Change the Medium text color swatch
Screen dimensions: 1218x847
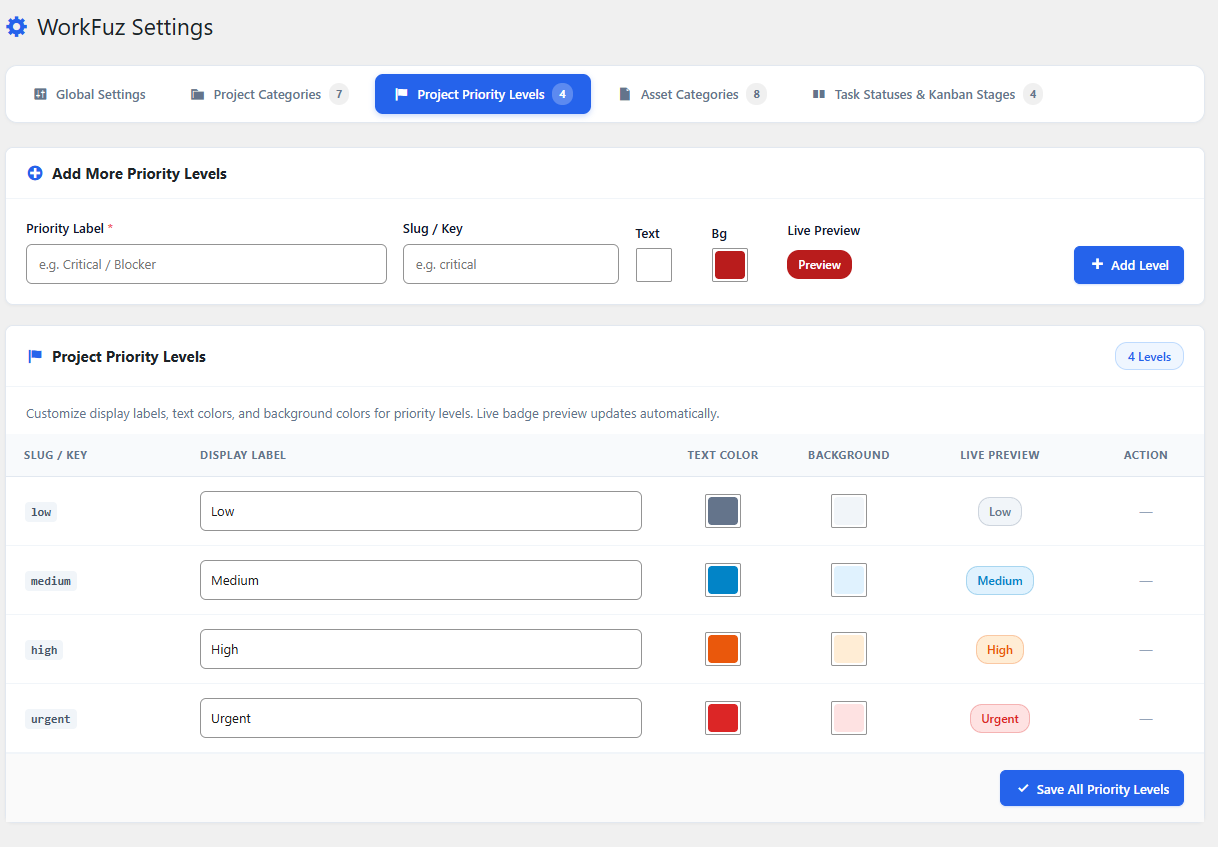723,580
